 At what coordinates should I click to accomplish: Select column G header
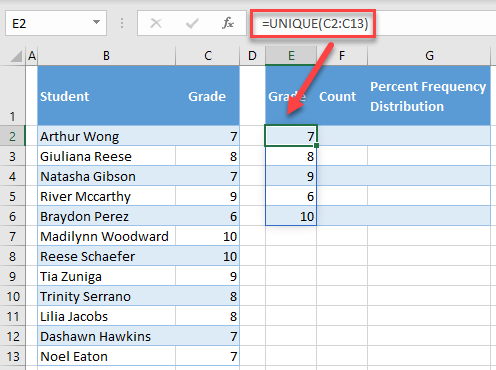(x=429, y=56)
